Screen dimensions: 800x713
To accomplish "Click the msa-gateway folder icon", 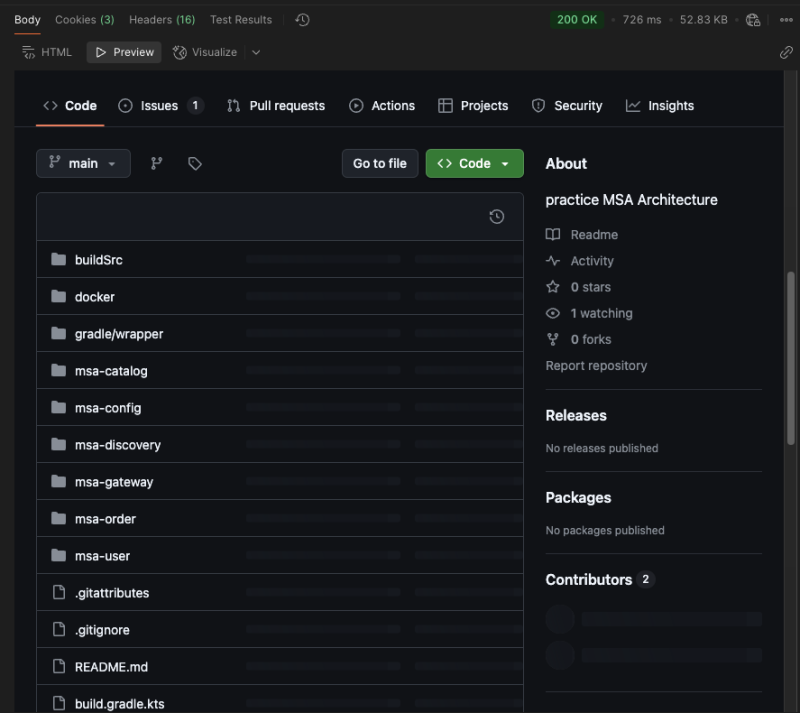I will tap(58, 482).
